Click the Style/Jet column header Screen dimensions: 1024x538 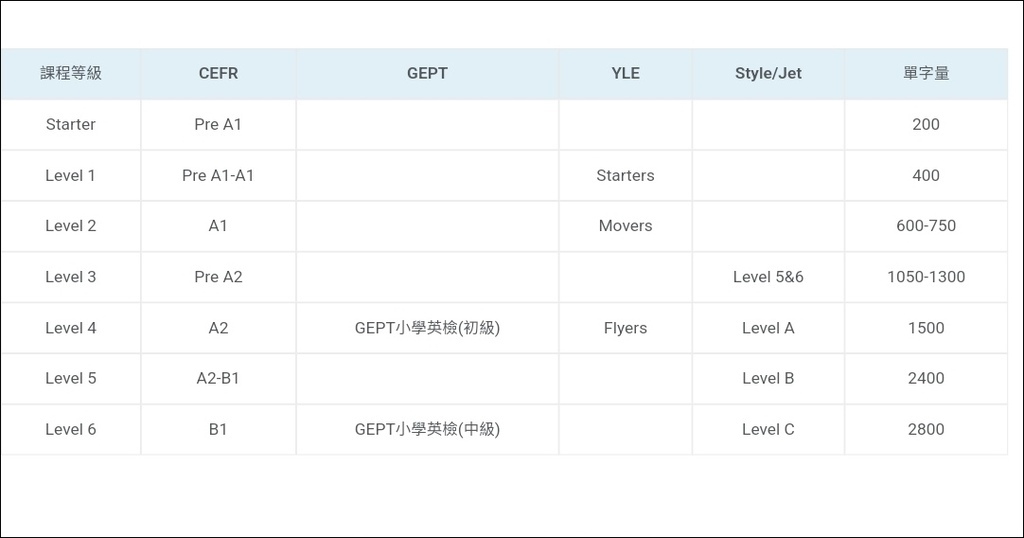tap(768, 73)
